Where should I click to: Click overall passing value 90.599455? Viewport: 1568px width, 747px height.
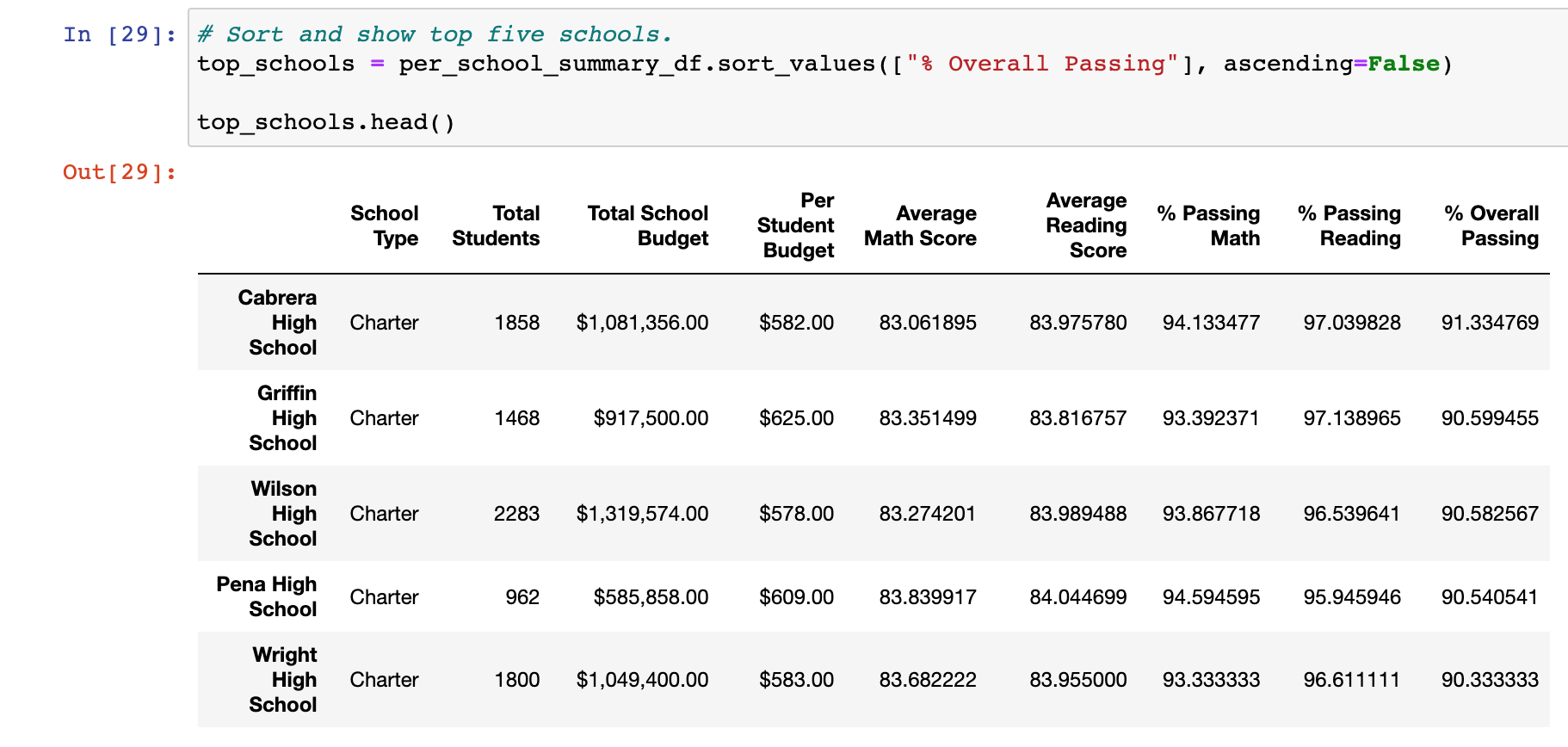click(x=1490, y=418)
